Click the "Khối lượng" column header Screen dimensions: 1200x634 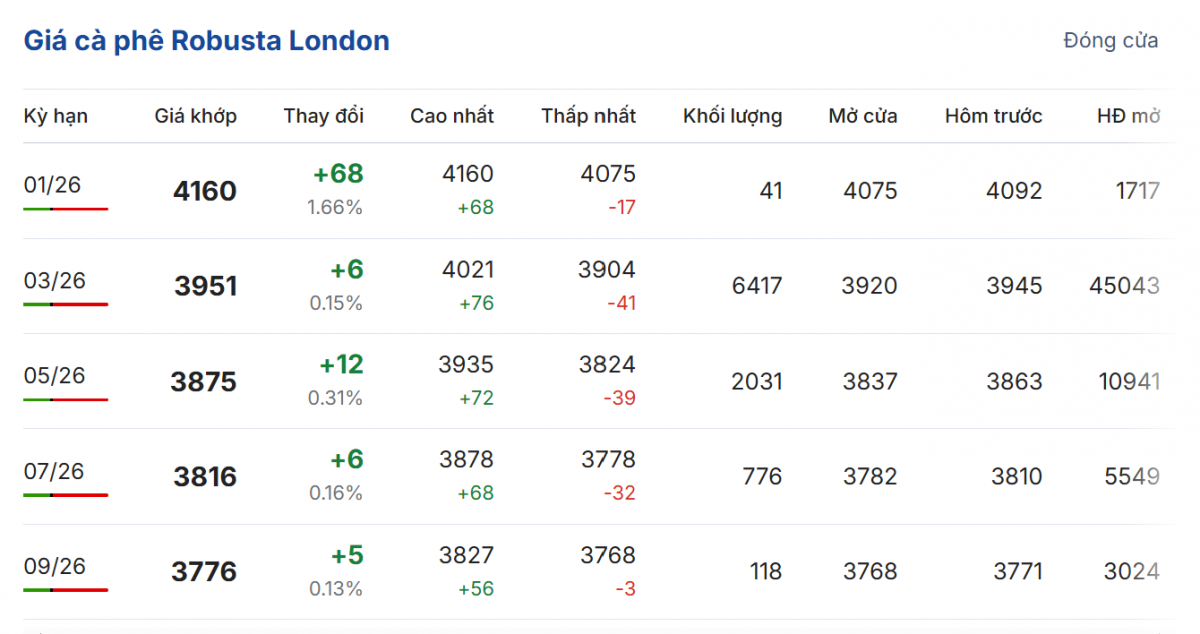pyautogui.click(x=732, y=116)
